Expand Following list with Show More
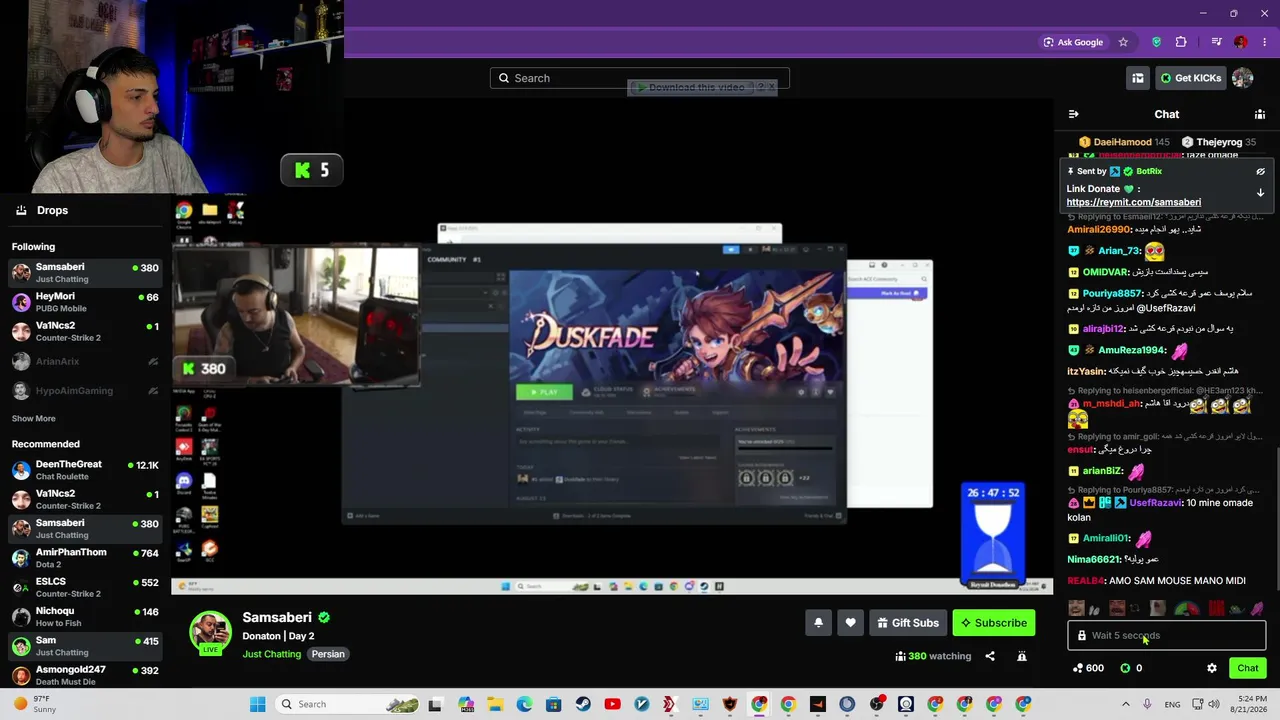The image size is (1280, 720). click(x=34, y=419)
